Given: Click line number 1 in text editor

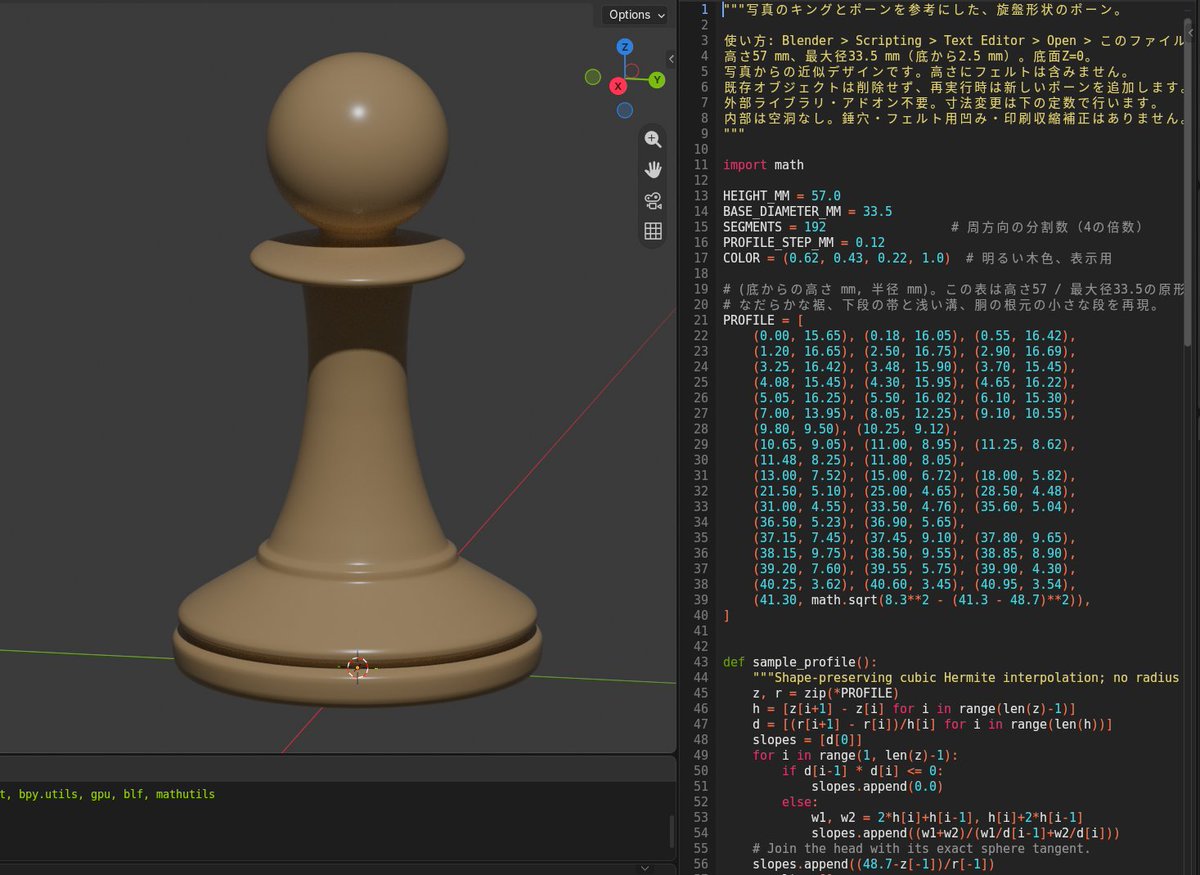Looking at the screenshot, I should tap(704, 10).
